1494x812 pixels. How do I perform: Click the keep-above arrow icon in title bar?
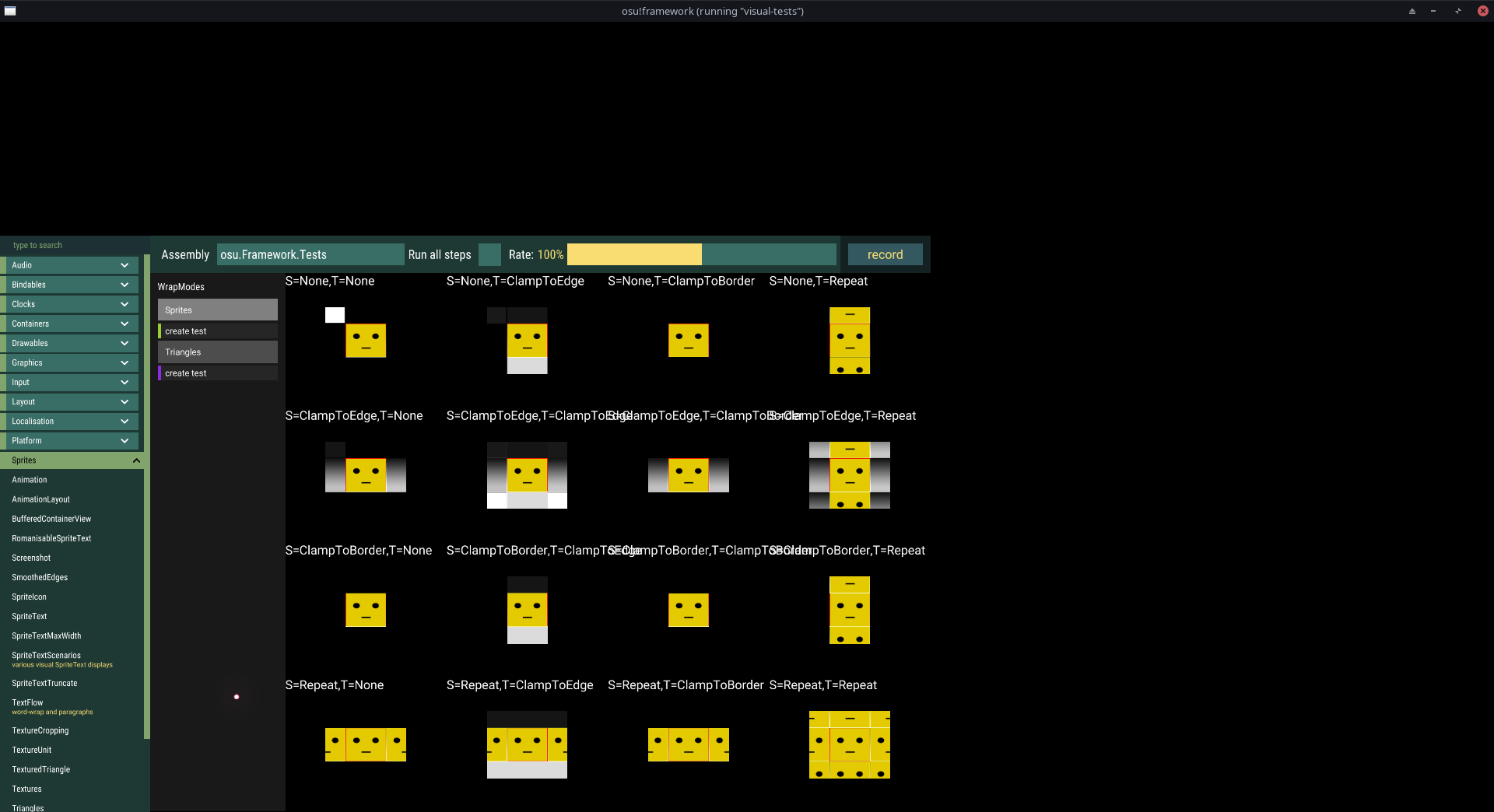point(1412,11)
